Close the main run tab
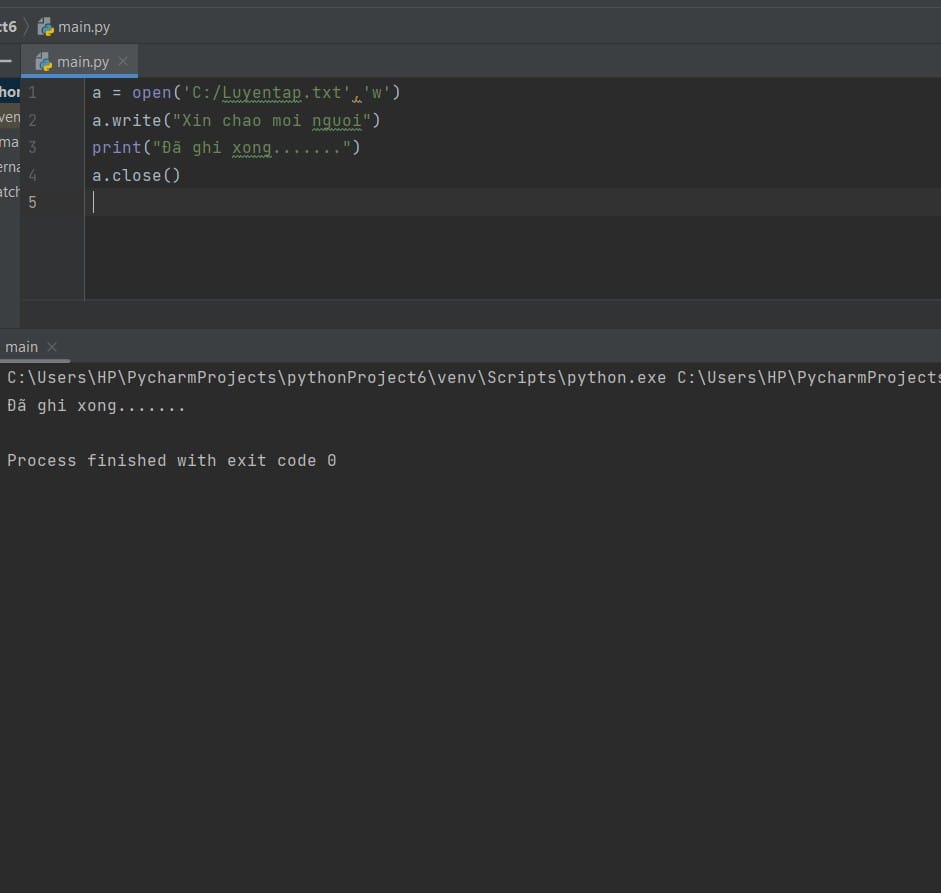Image resolution: width=941 pixels, height=893 pixels. point(52,347)
